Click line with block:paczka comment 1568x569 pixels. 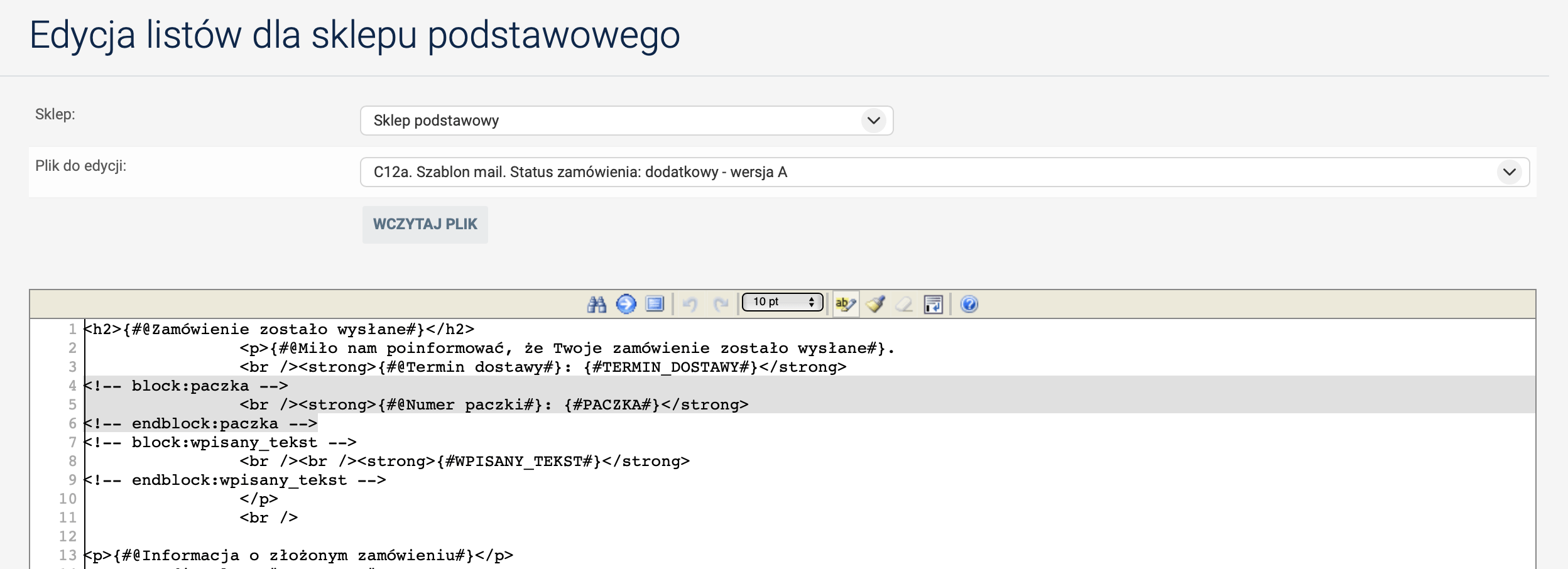click(187, 386)
